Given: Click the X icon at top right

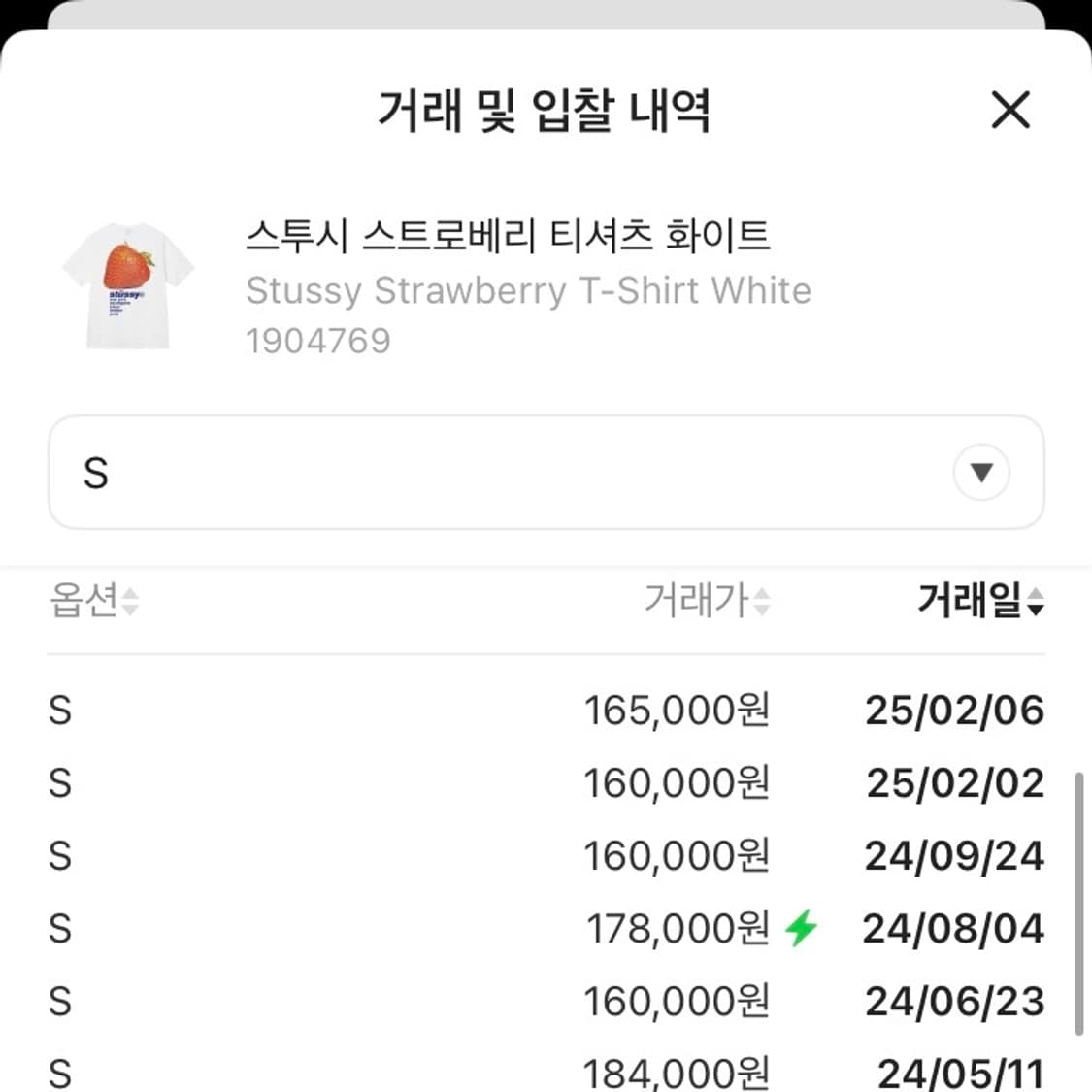Looking at the screenshot, I should click(1009, 110).
